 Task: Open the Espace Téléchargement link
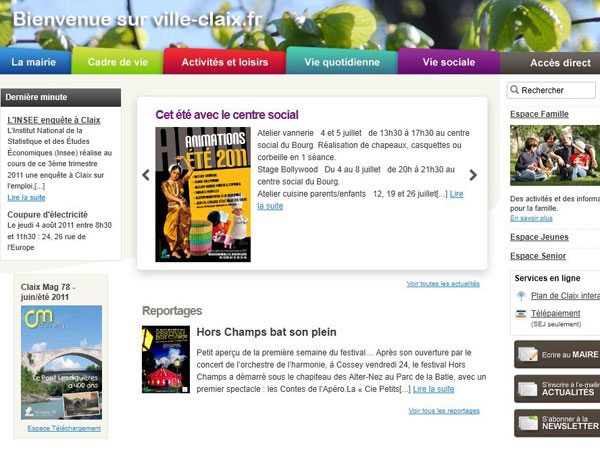[64, 428]
